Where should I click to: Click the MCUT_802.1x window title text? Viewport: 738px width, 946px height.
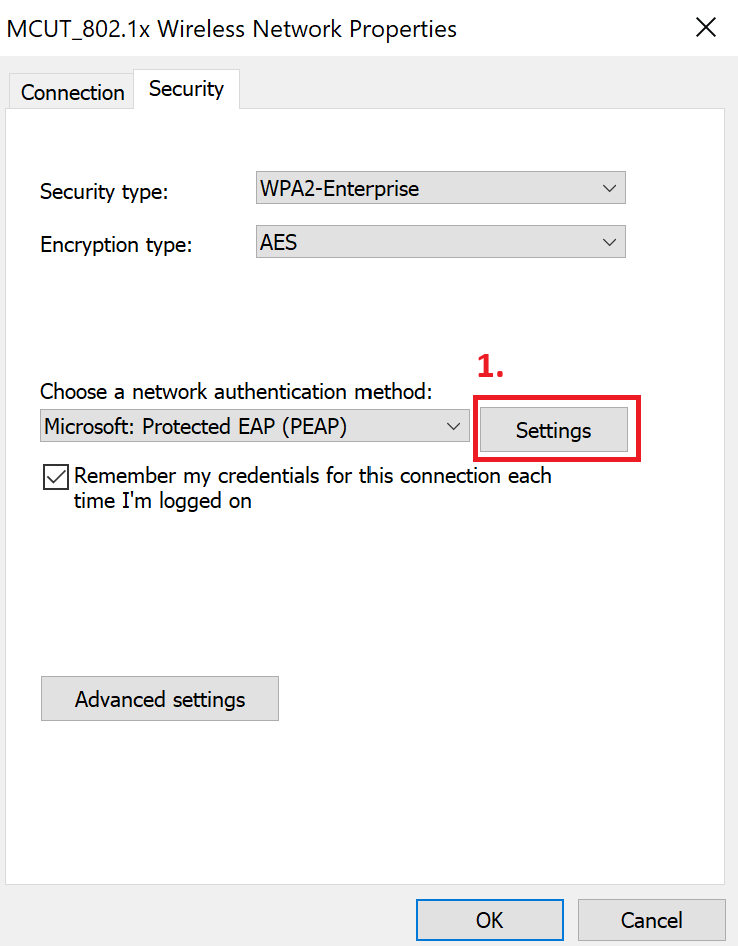[x=232, y=29]
